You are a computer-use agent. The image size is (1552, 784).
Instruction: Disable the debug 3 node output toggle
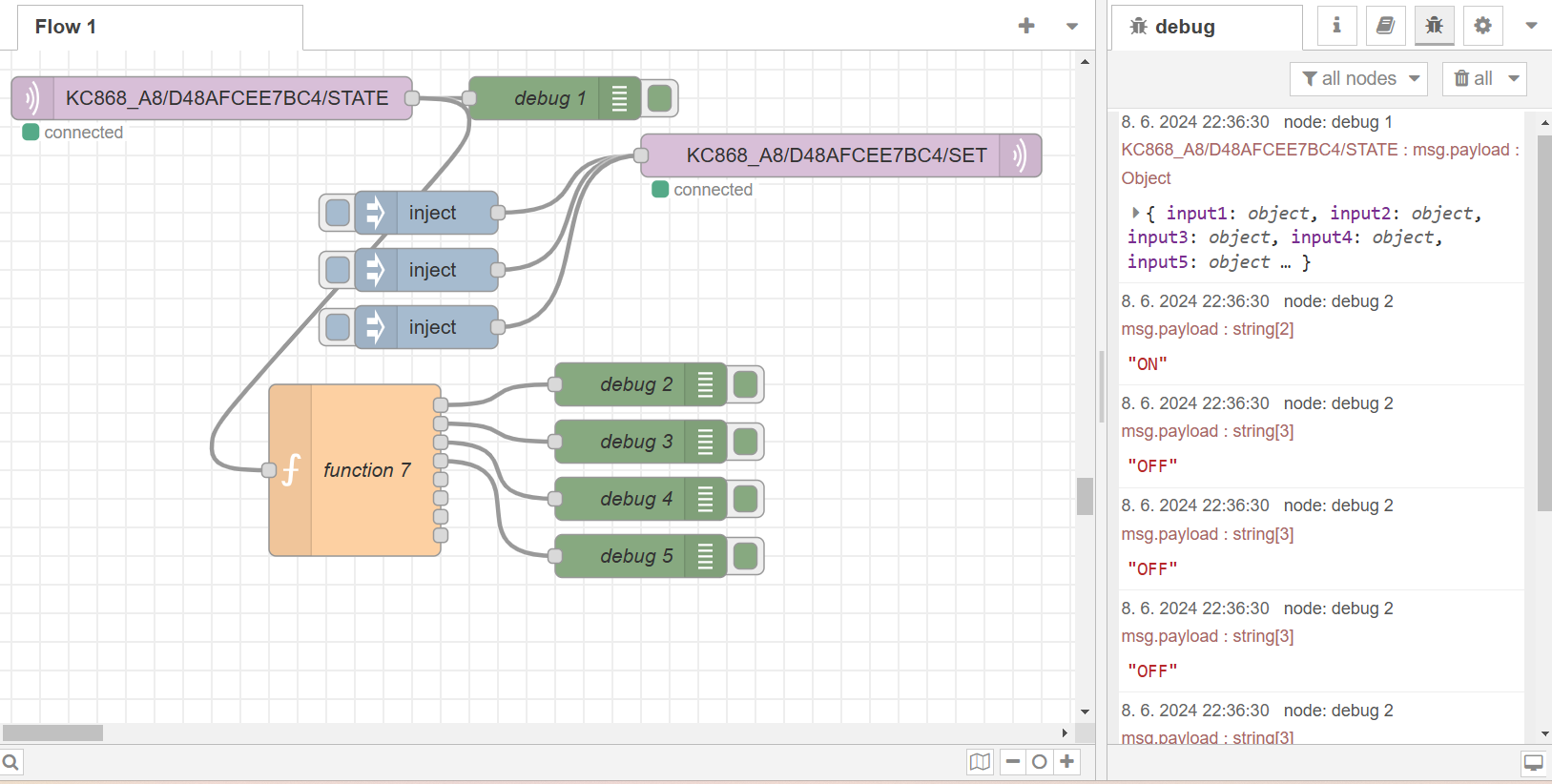pos(746,442)
